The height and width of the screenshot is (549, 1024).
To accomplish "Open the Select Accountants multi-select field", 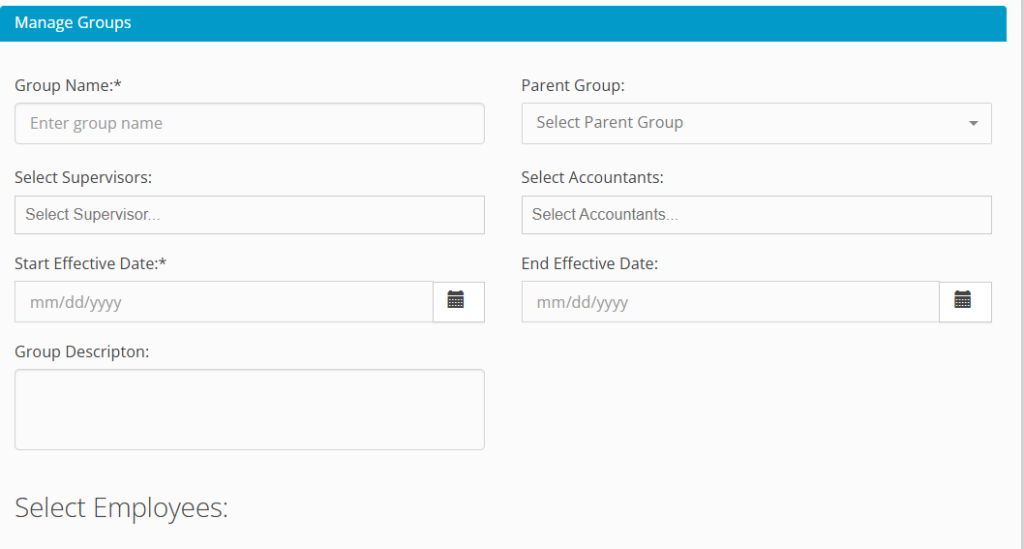I will pyautogui.click(x=756, y=215).
